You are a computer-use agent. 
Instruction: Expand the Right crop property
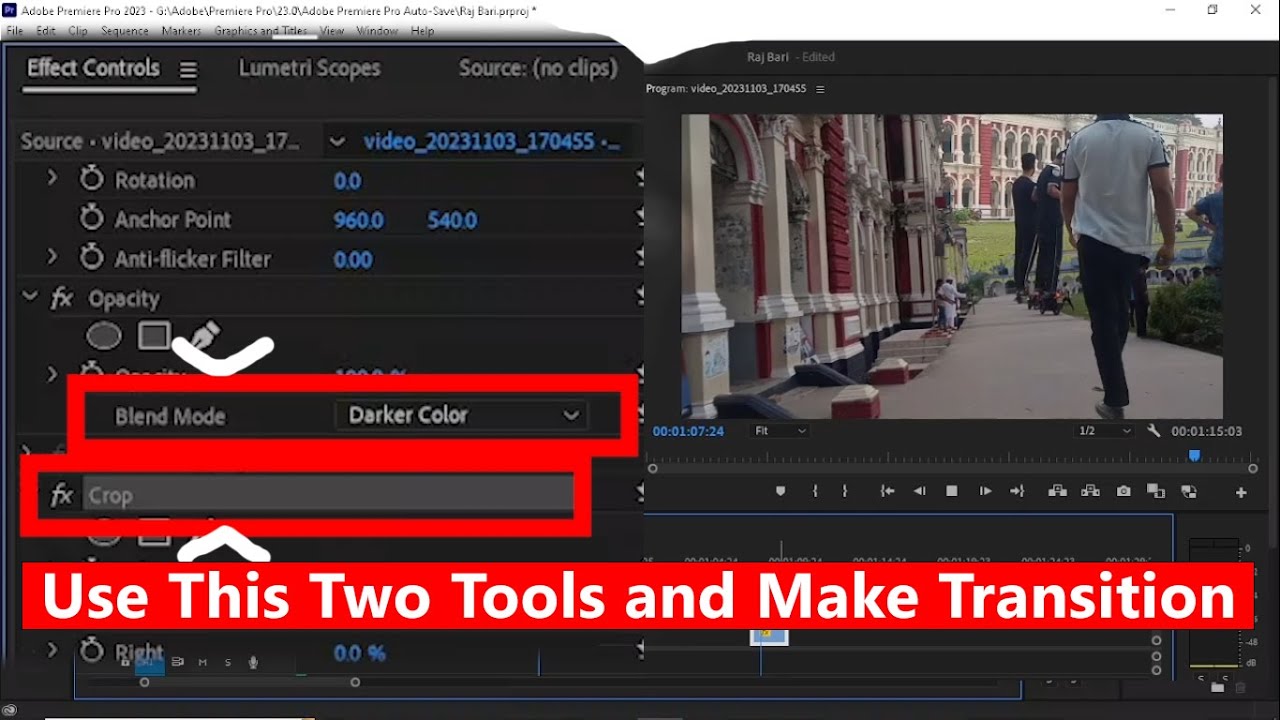coord(52,651)
